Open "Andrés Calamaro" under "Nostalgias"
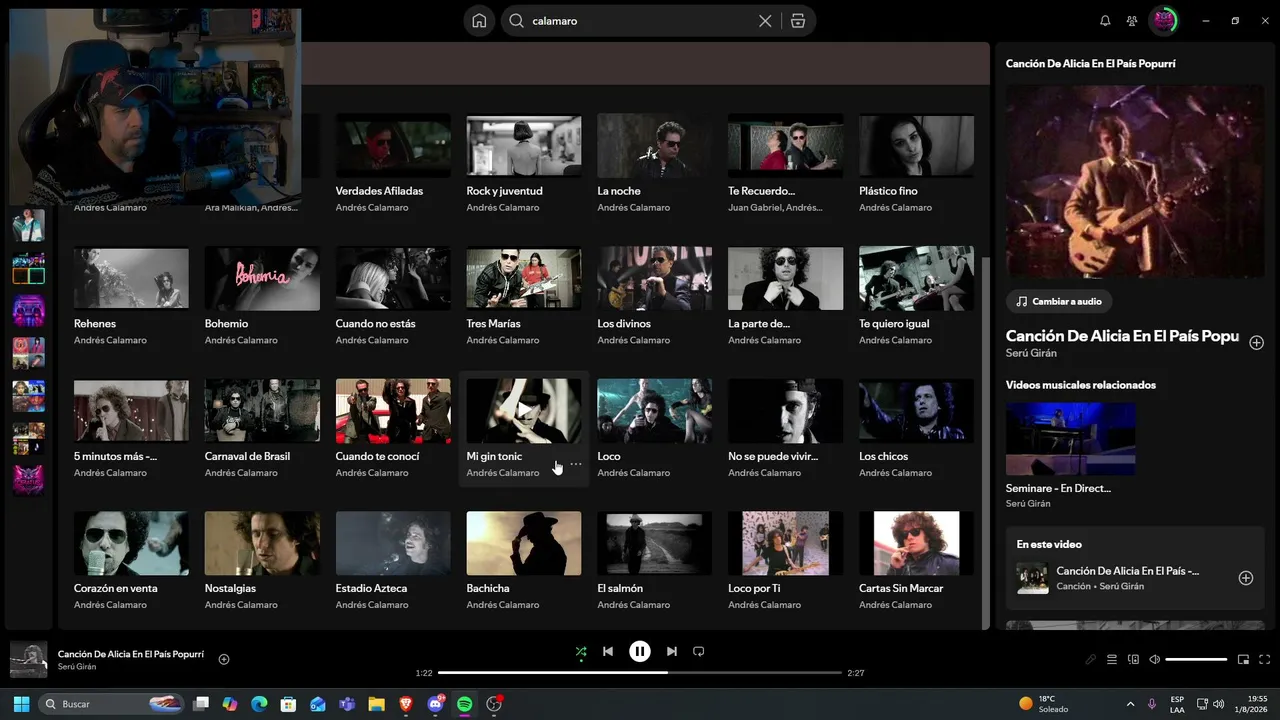The image size is (1280, 720). click(x=241, y=605)
